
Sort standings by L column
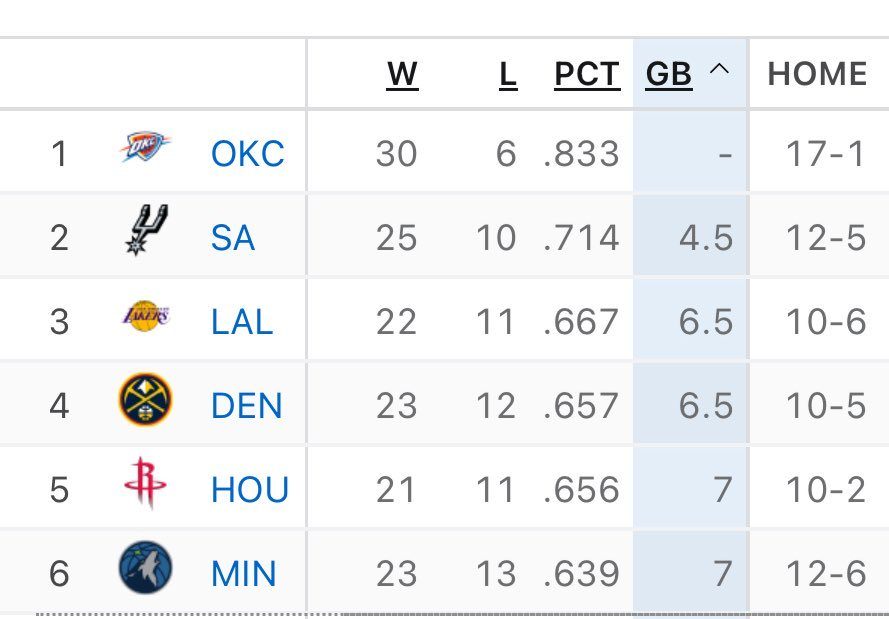(508, 74)
